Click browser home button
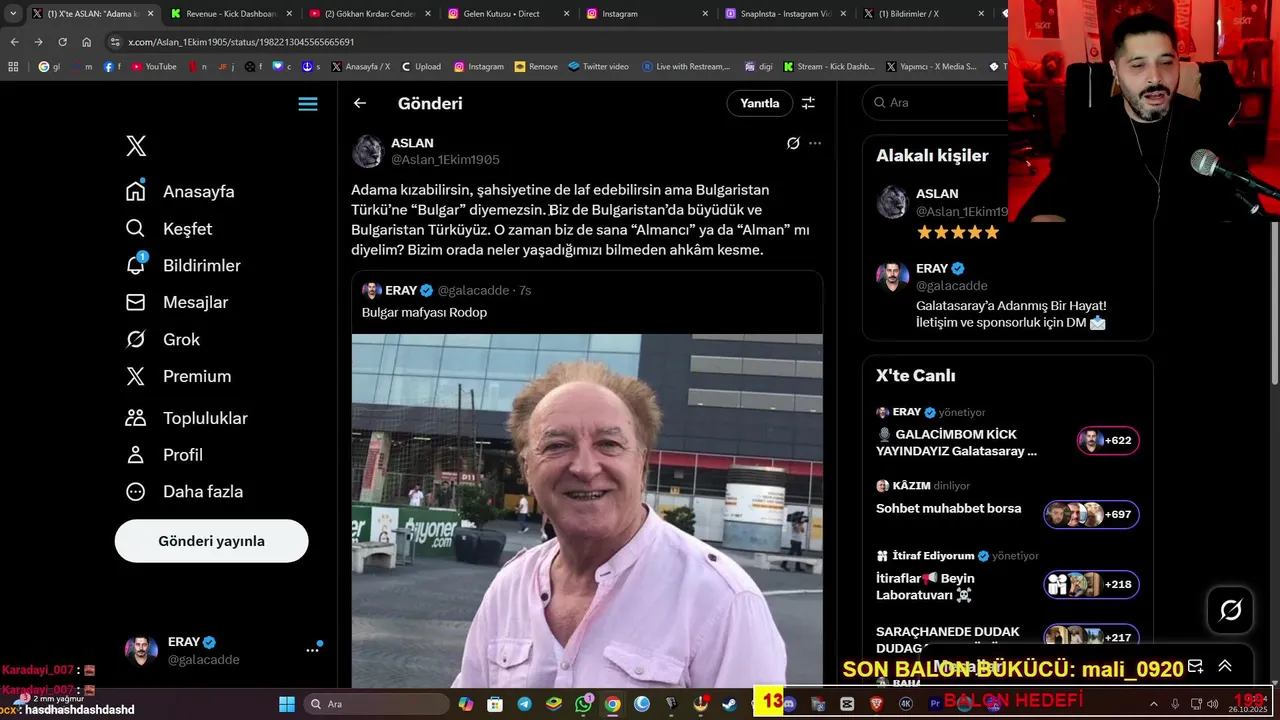 click(x=86, y=42)
